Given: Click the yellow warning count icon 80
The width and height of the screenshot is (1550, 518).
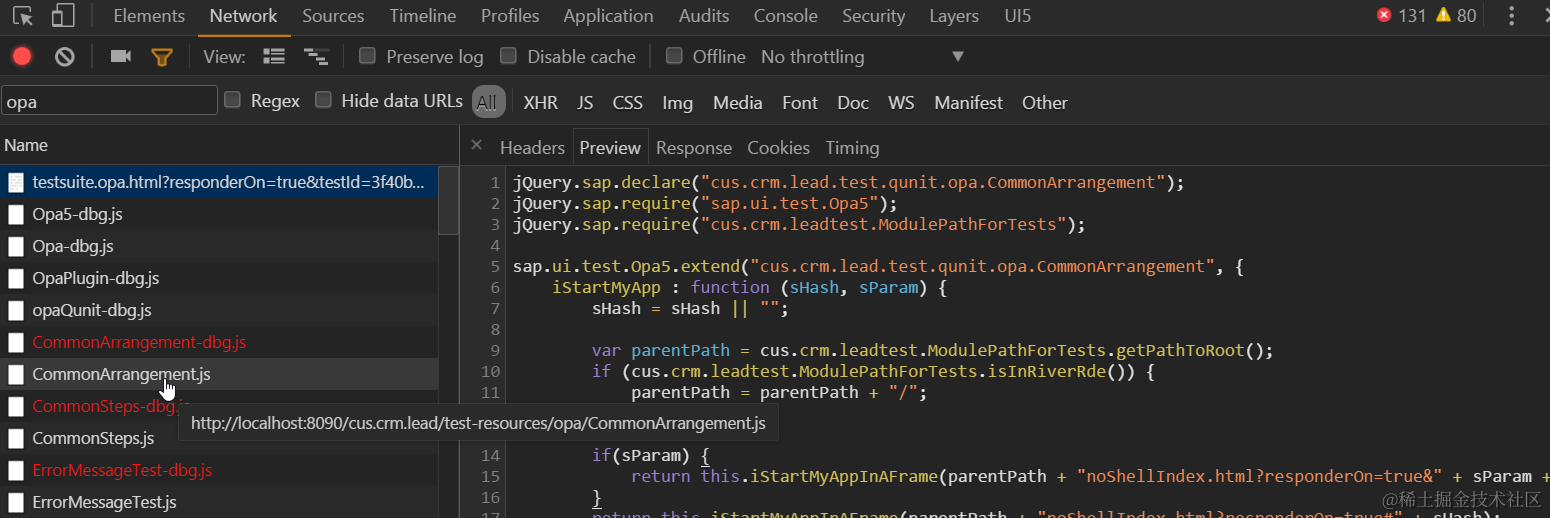Looking at the screenshot, I should (x=1443, y=15).
